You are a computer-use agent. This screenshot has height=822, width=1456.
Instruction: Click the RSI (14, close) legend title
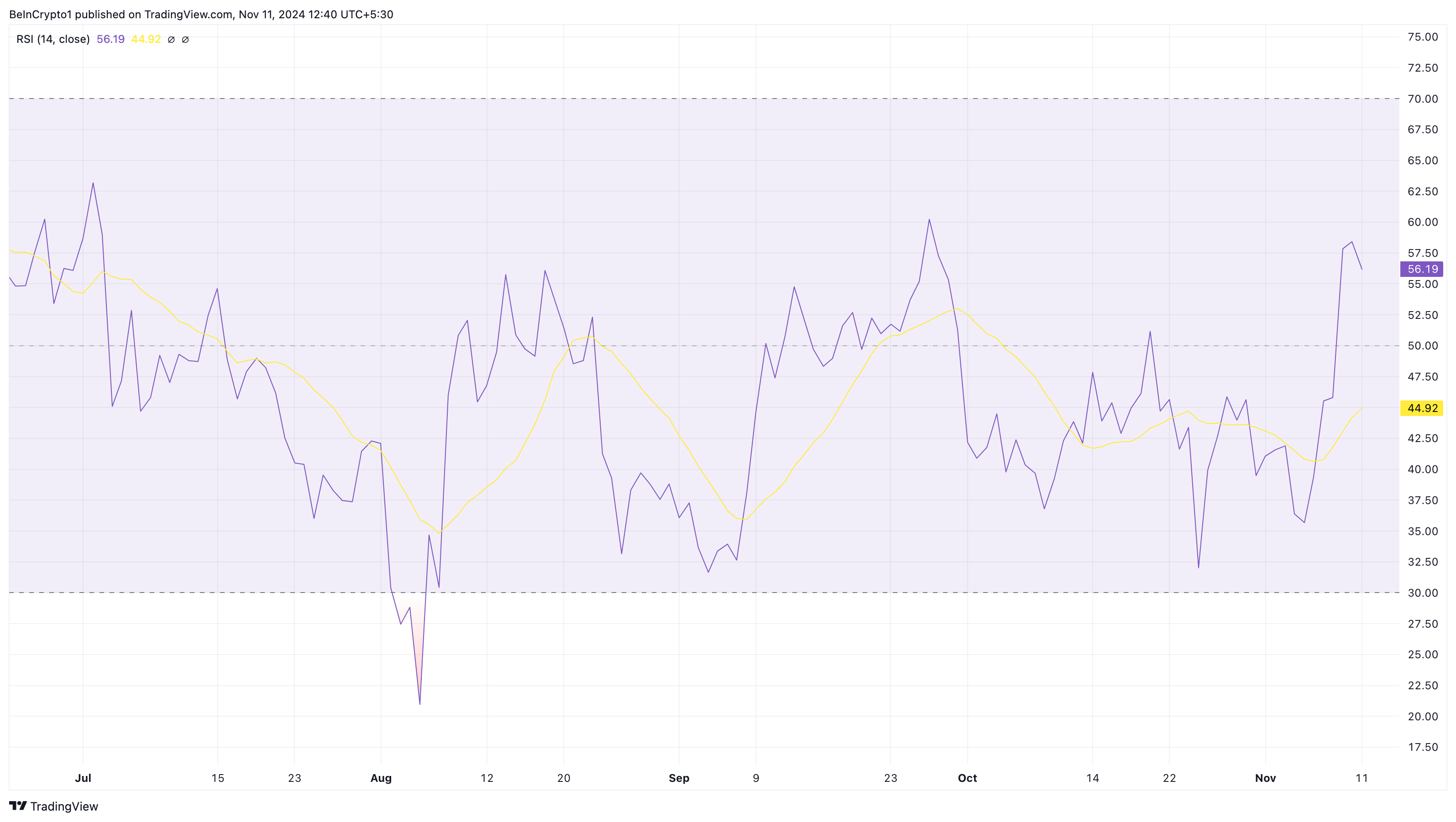coord(53,39)
